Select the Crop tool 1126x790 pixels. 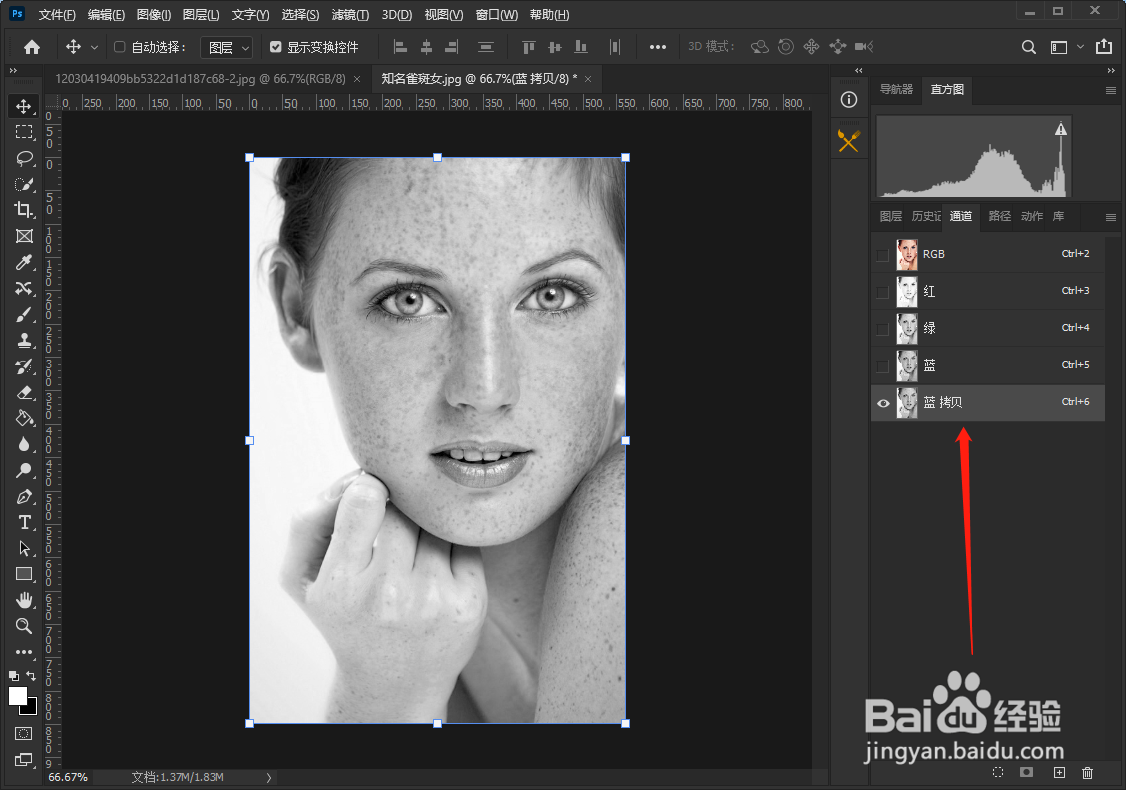[x=24, y=210]
